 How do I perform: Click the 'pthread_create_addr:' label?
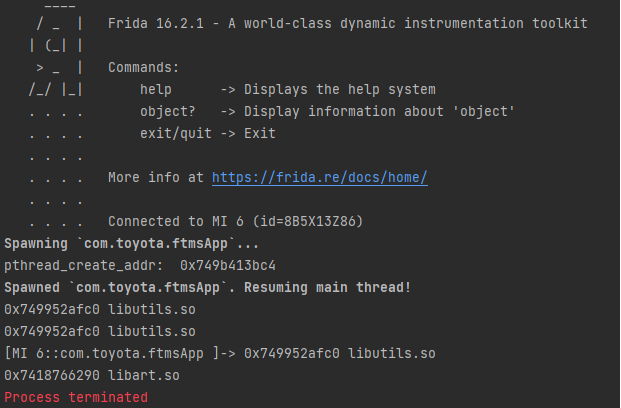point(85,265)
